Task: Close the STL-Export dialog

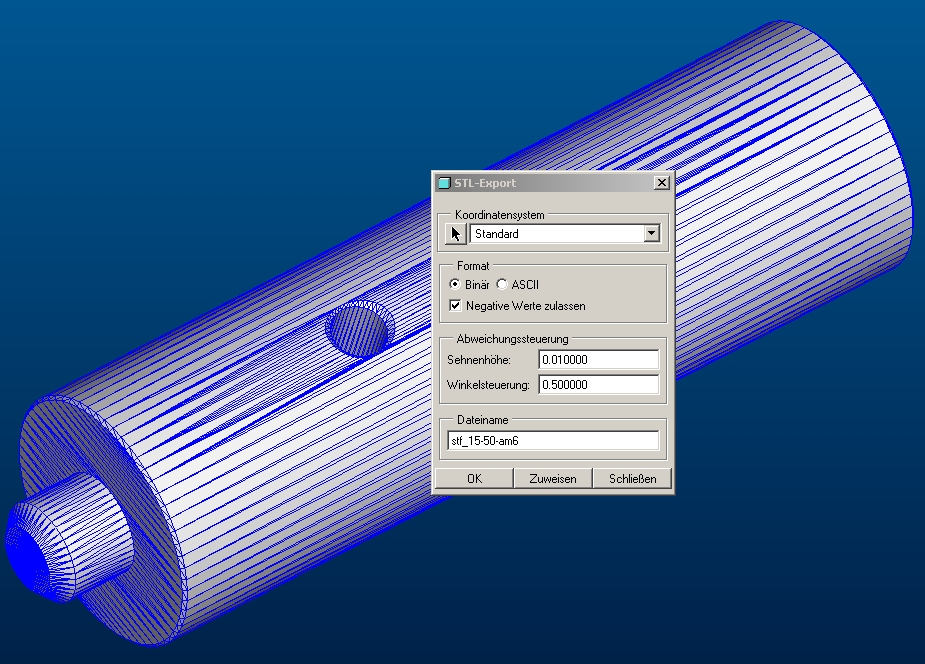Action: [662, 183]
